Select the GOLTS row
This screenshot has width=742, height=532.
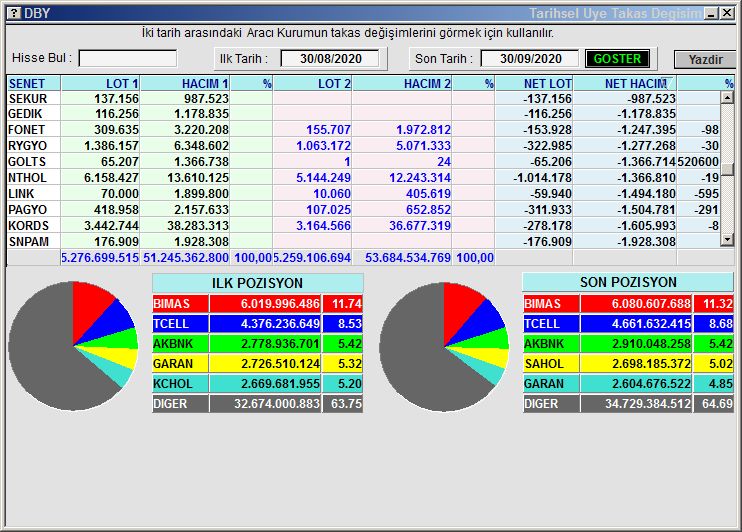pos(363,162)
